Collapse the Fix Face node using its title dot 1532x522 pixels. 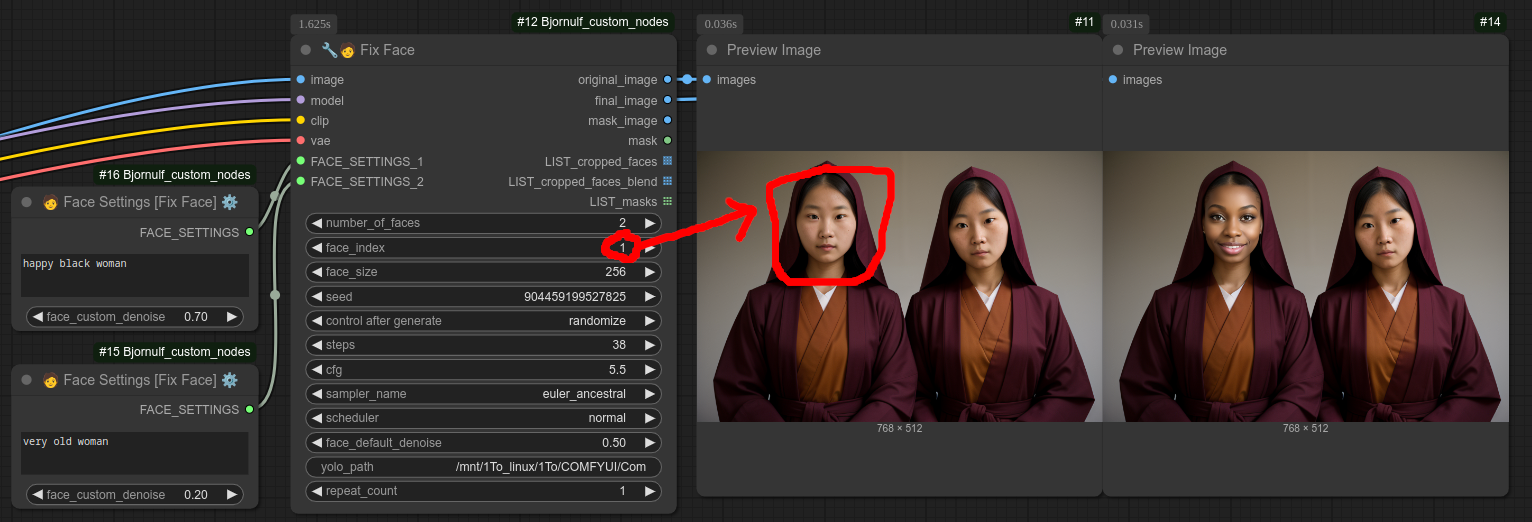click(x=306, y=50)
